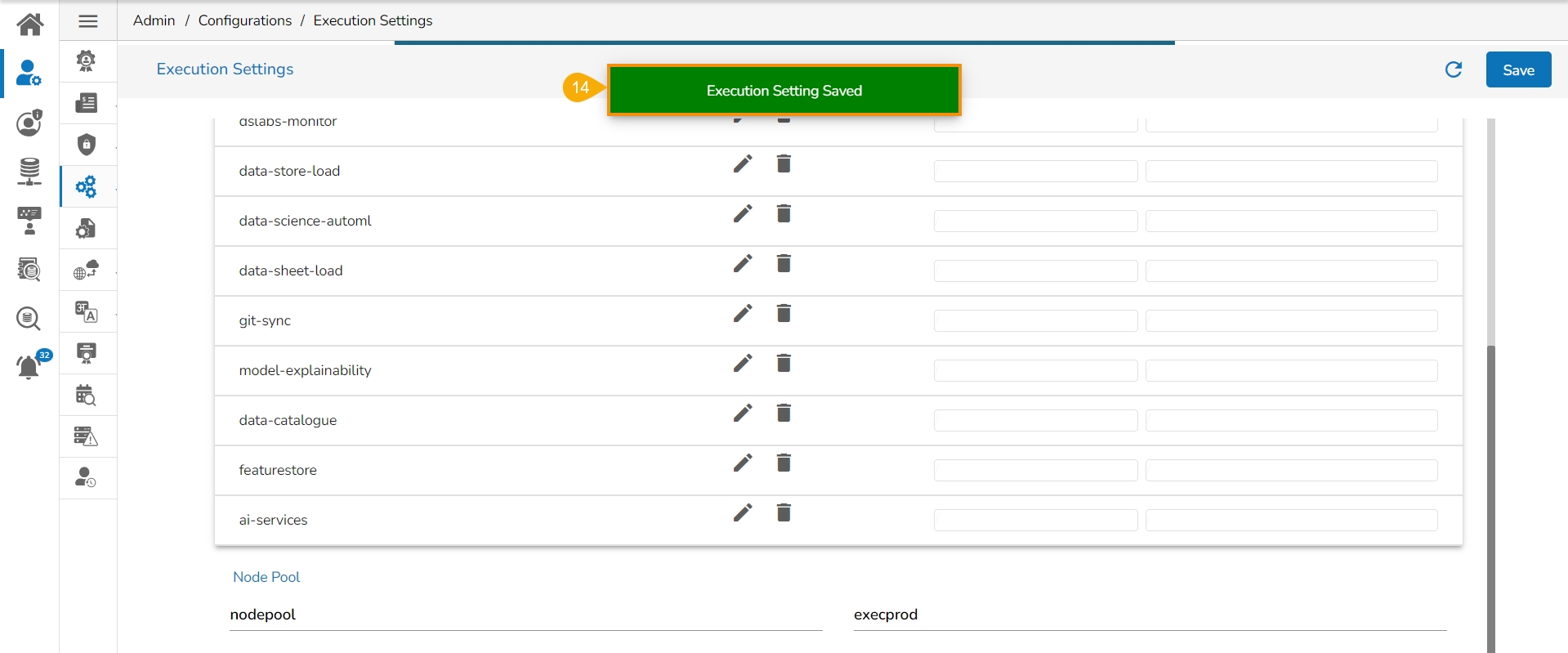The image size is (1568, 653).
Task: Click the Execution Settings page heading
Action: 226,69
